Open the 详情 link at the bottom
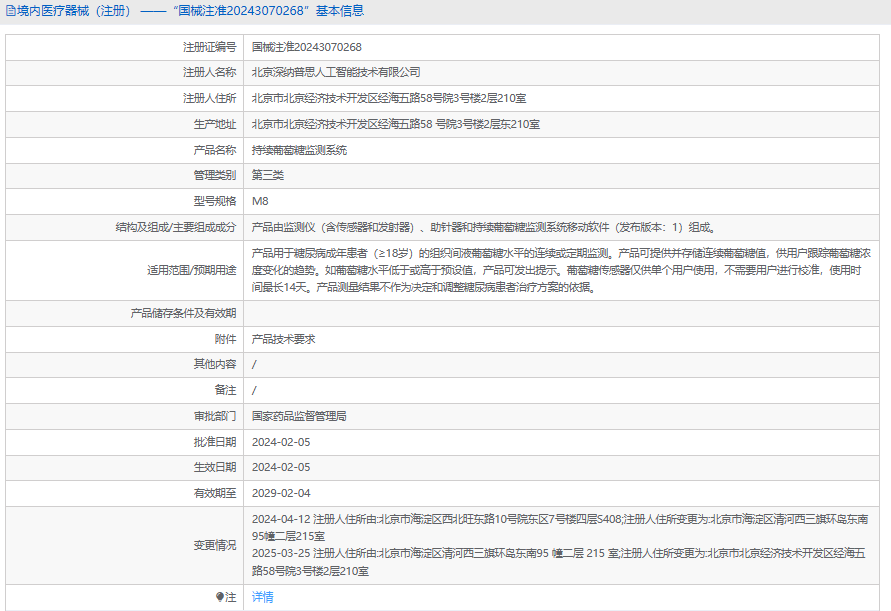This screenshot has height=611, width=891. (x=262, y=597)
